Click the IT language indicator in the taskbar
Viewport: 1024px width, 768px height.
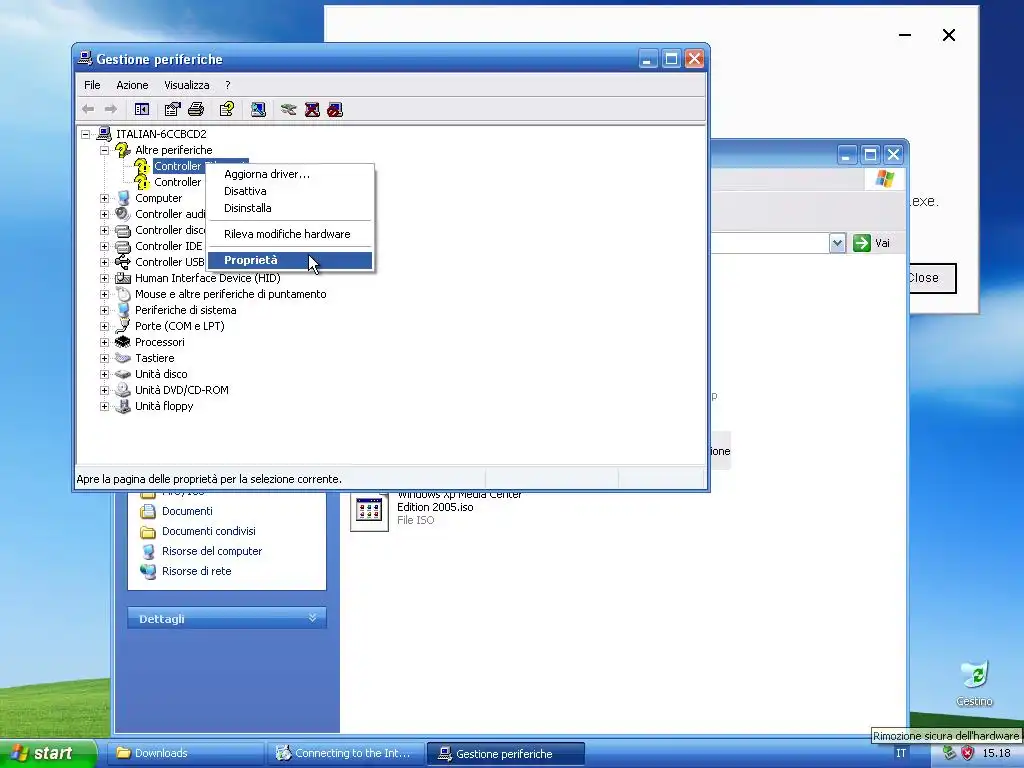(x=901, y=753)
